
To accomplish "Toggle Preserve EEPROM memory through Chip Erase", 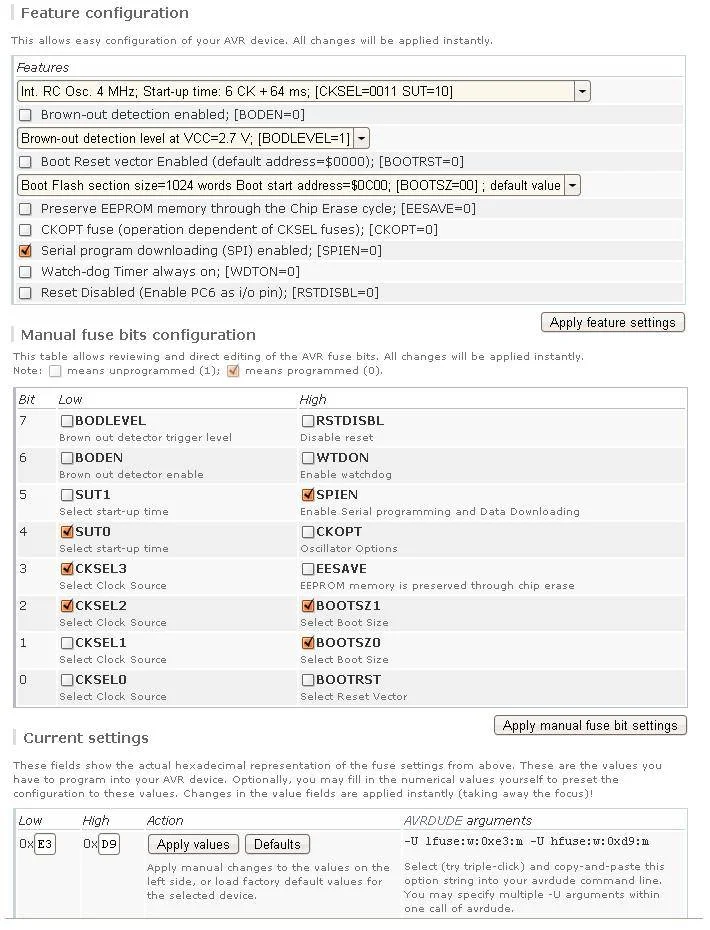I will [x=26, y=209].
